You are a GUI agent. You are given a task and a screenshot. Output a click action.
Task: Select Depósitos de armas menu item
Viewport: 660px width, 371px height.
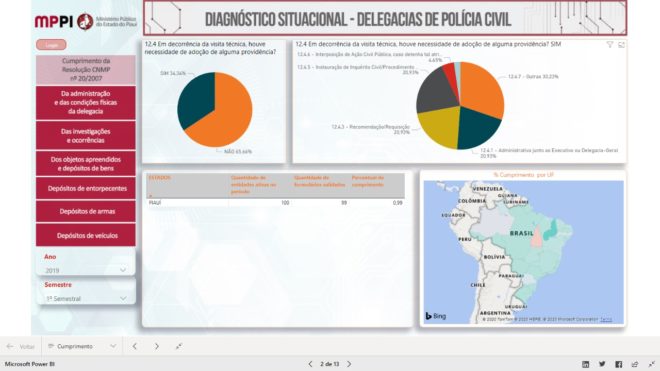[85, 211]
